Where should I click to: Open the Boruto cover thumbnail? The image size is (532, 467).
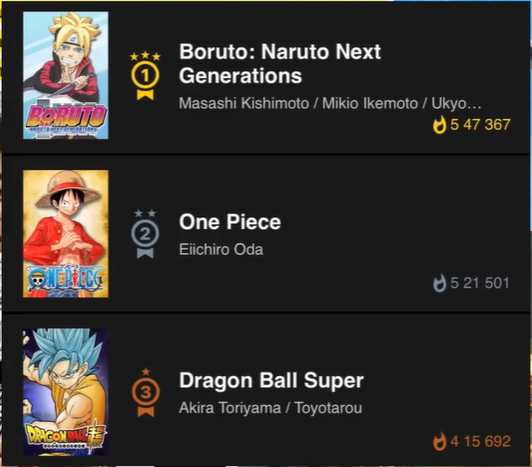[x=65, y=75]
